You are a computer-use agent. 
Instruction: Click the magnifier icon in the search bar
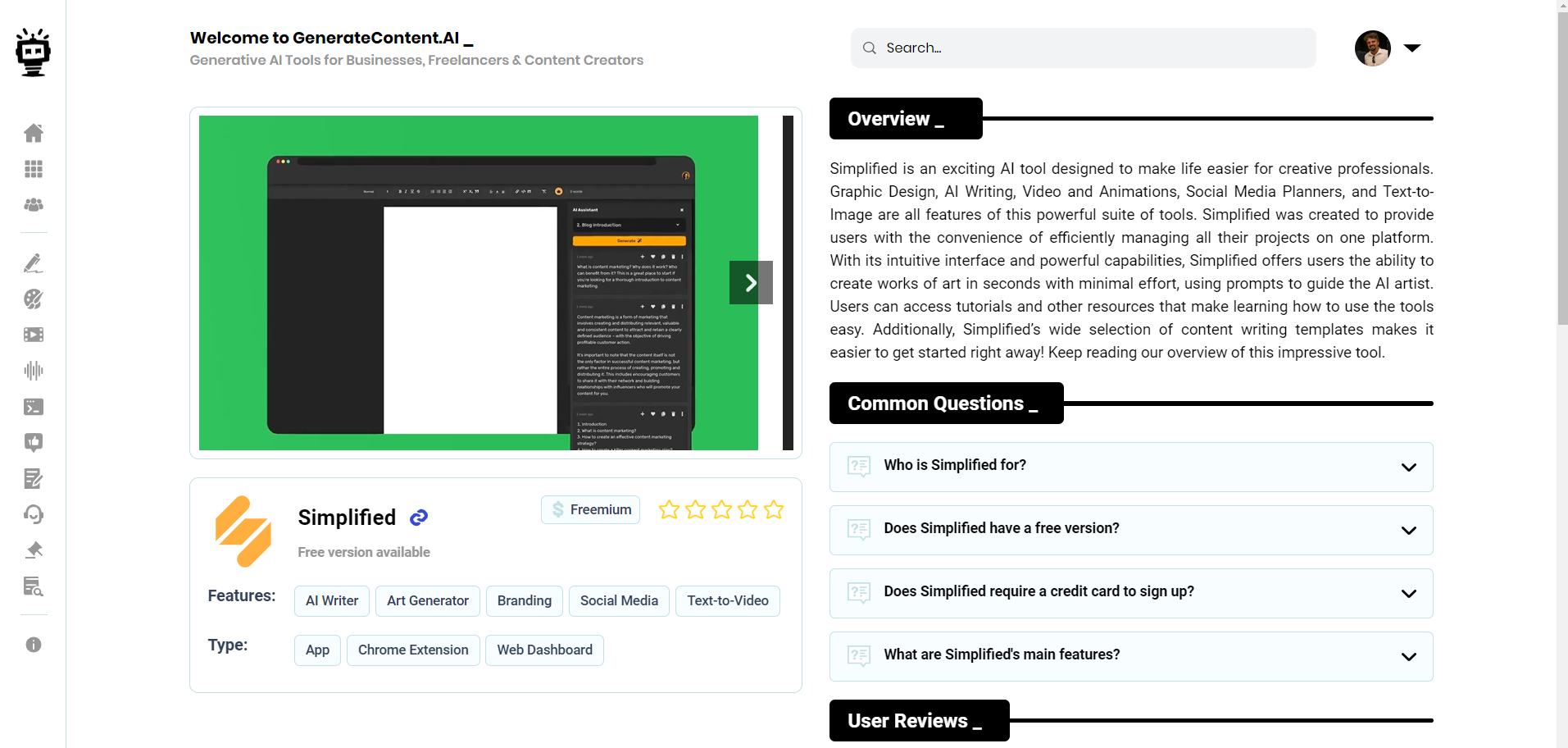click(870, 48)
